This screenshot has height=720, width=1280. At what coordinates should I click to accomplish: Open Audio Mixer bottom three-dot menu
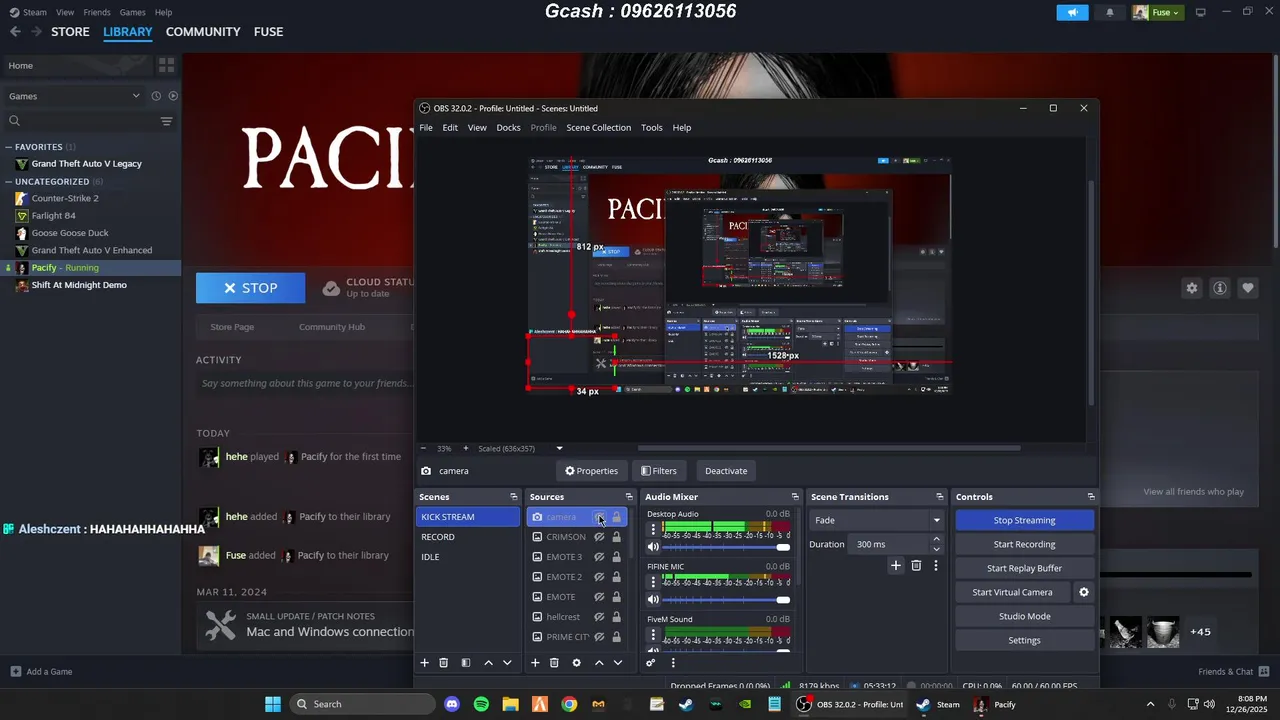point(672,663)
